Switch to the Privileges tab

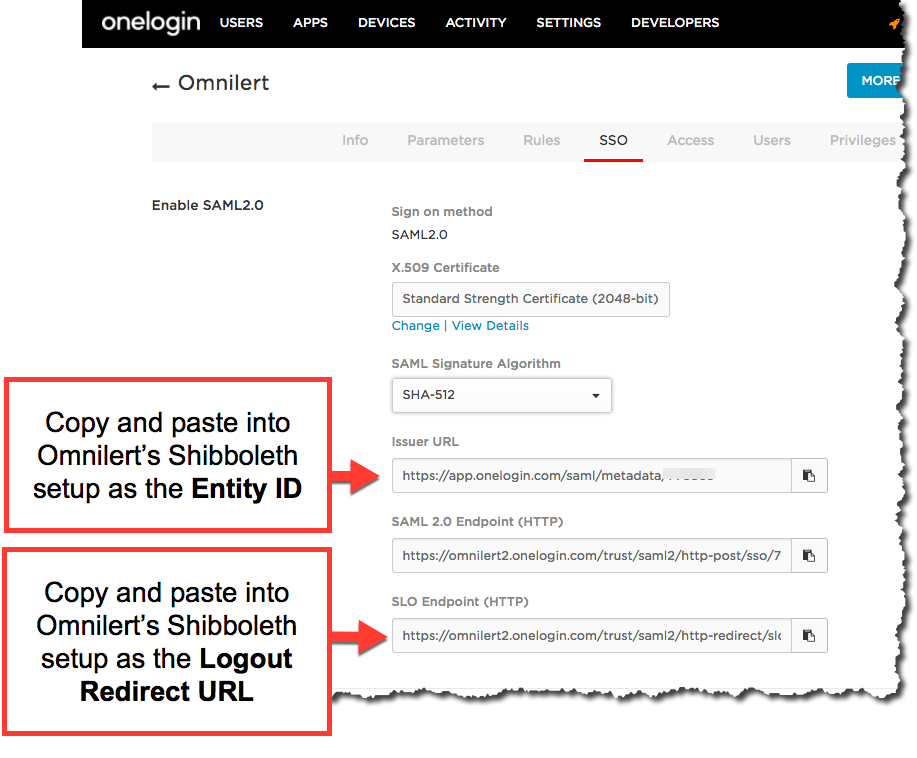[863, 140]
